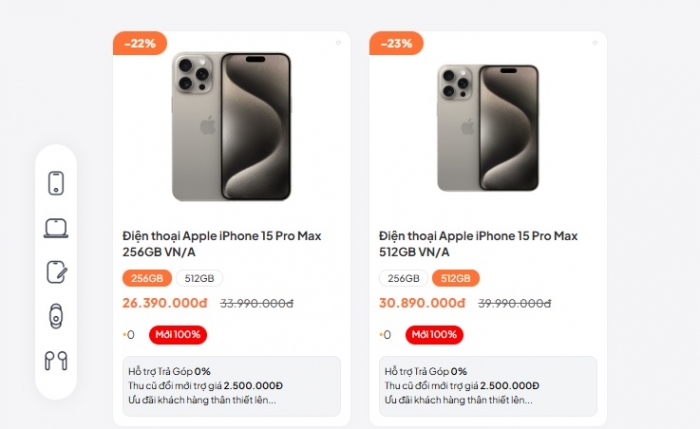This screenshot has height=429, width=700.
Task: Add 256GB iPhone to wishlist heart
Action: tap(337, 43)
